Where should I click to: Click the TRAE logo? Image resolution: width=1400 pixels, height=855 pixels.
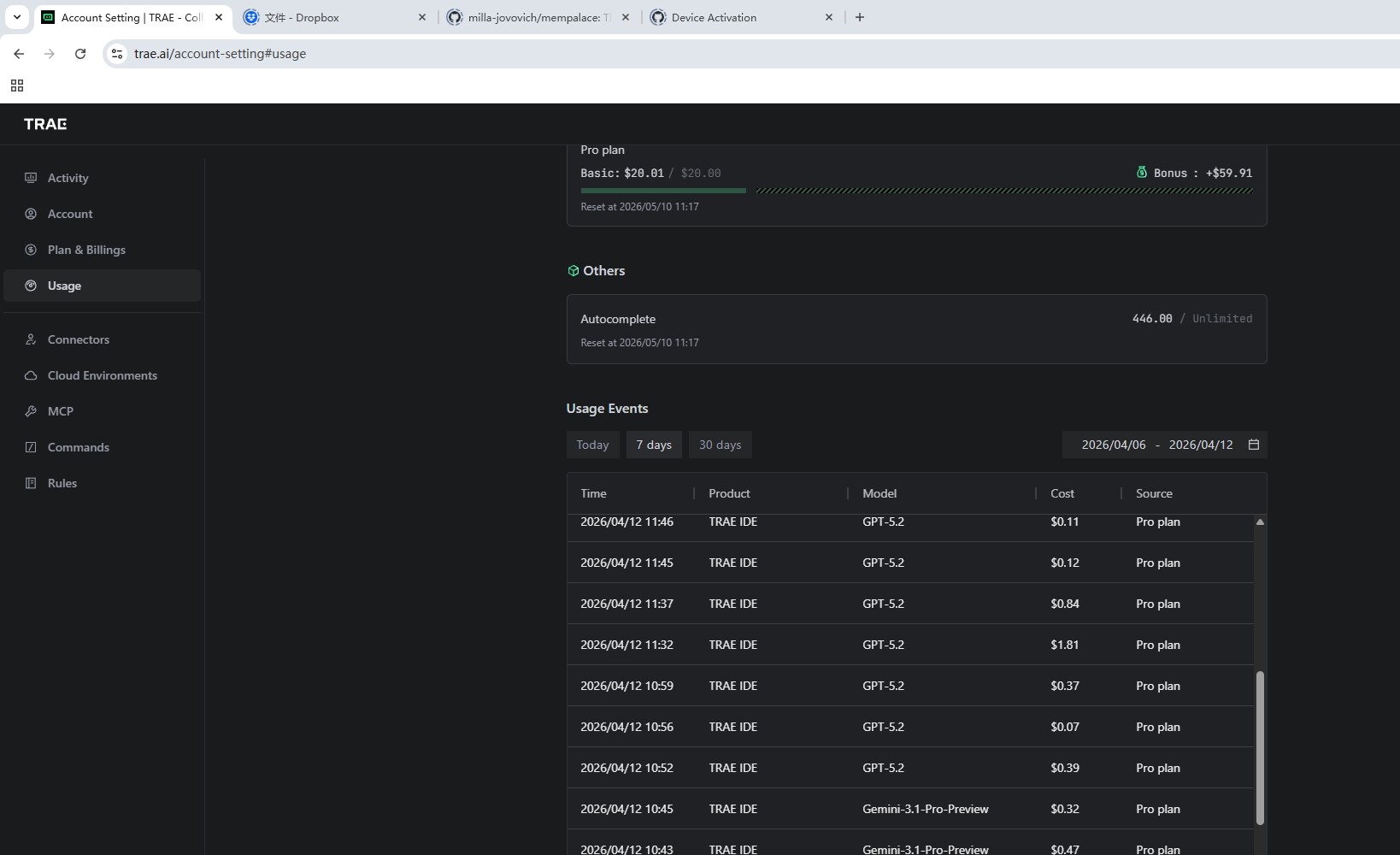point(45,124)
